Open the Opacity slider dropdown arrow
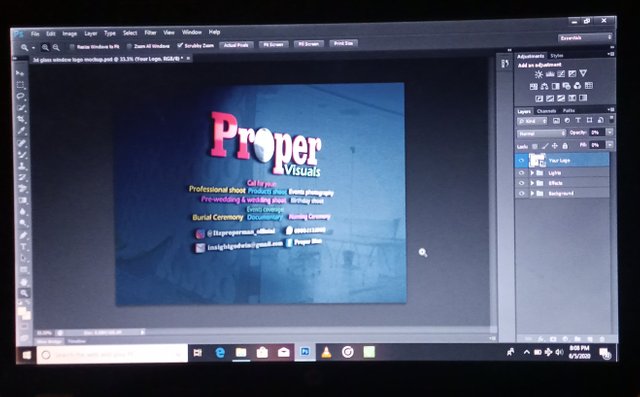Viewport: 640px width, 397px height. (609, 132)
